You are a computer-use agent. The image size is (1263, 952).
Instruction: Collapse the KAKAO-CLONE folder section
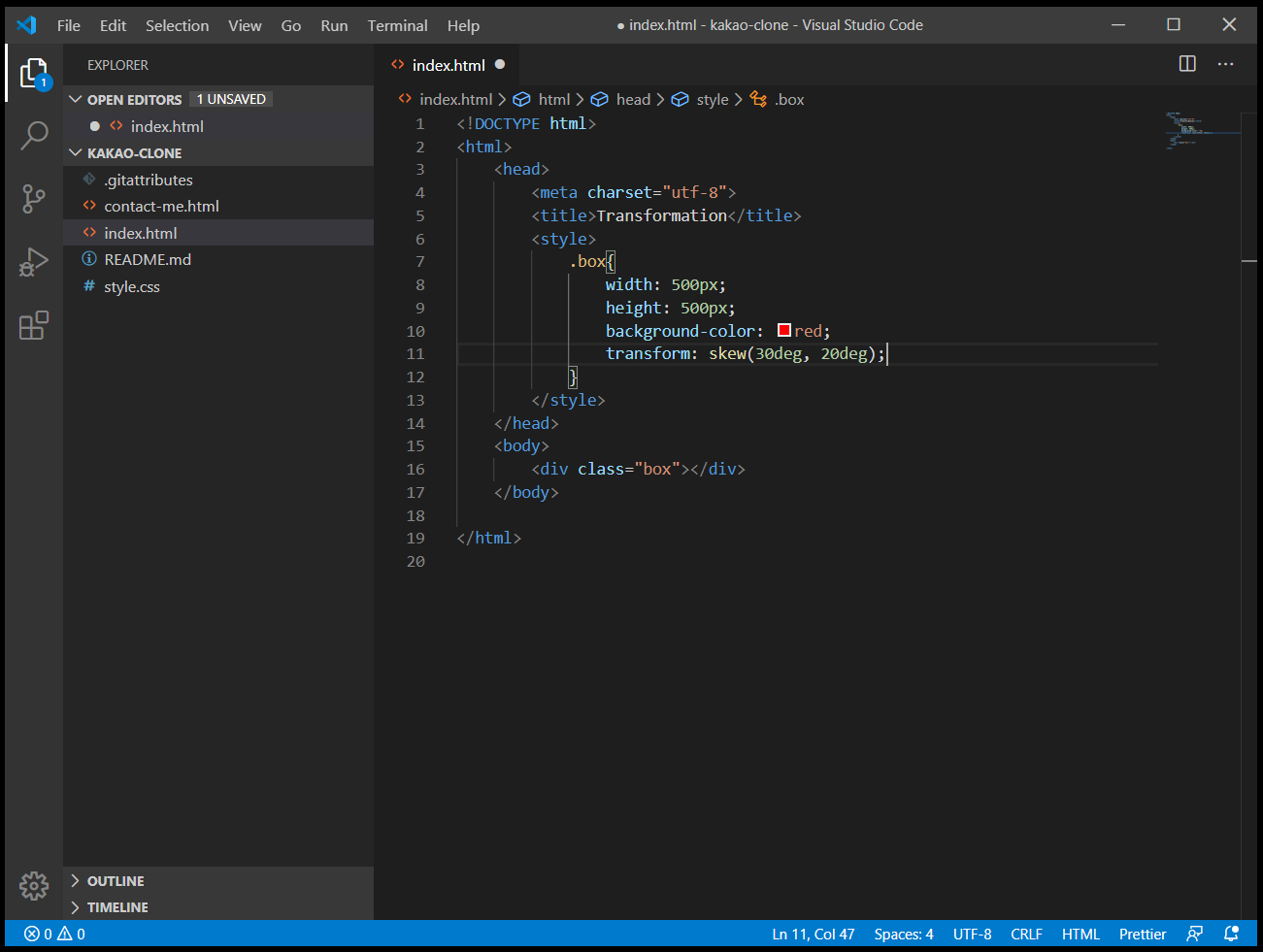76,152
